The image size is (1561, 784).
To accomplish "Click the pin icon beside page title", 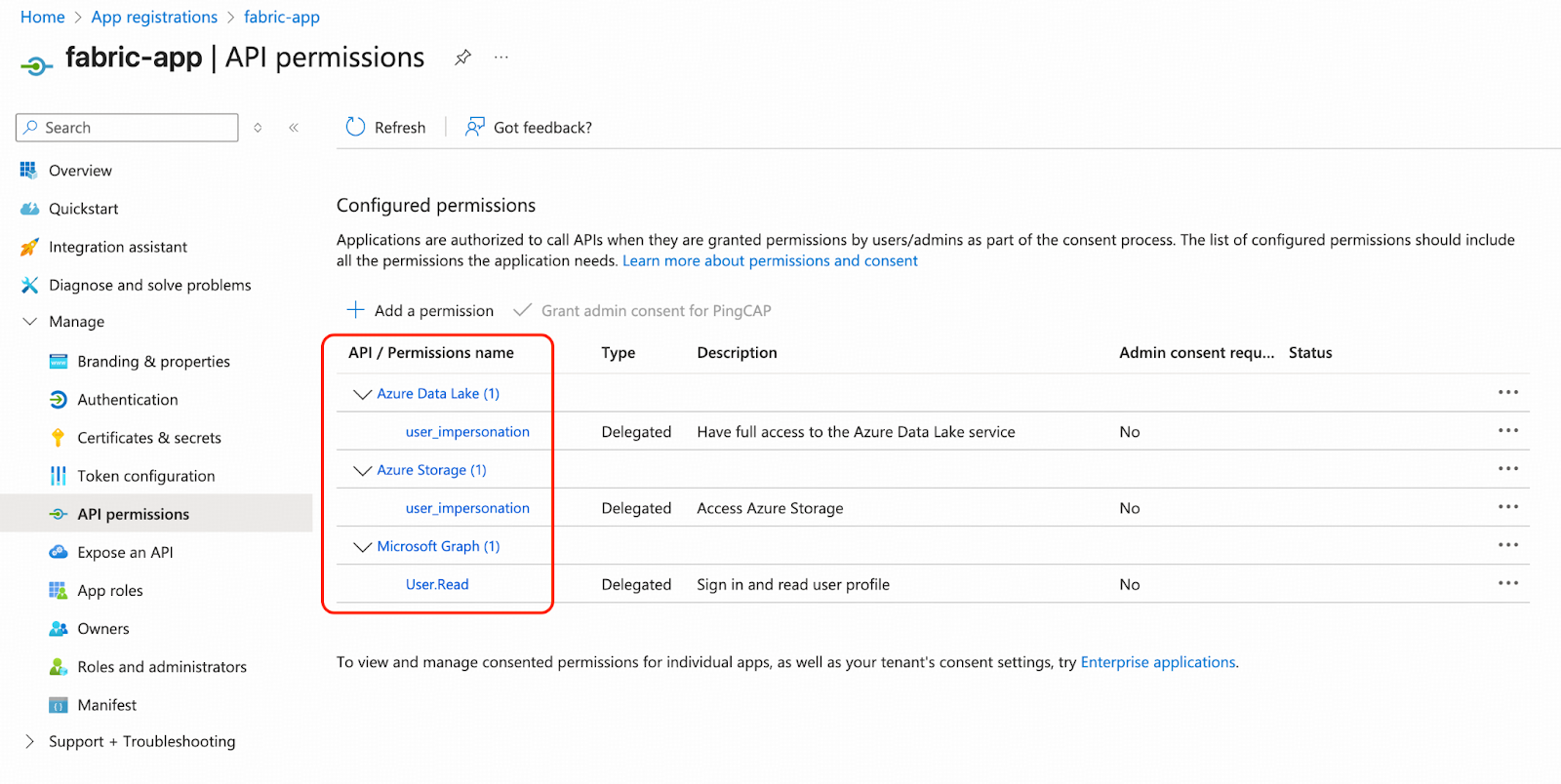I will click(x=462, y=58).
